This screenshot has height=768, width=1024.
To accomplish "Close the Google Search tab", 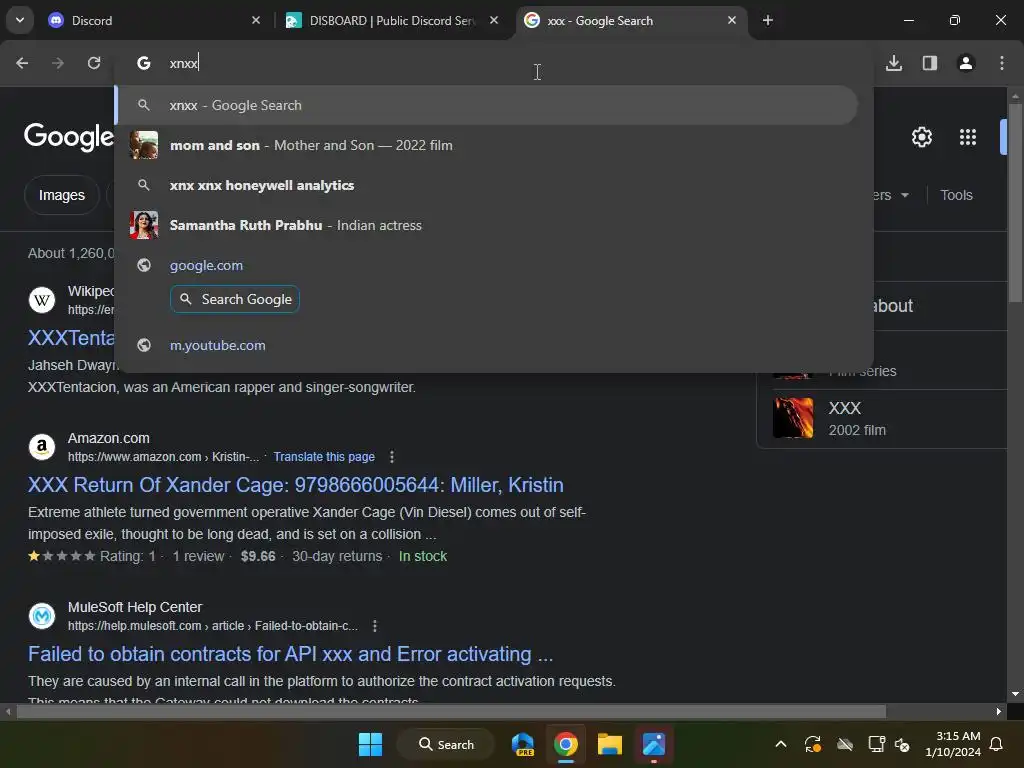I will (732, 20).
